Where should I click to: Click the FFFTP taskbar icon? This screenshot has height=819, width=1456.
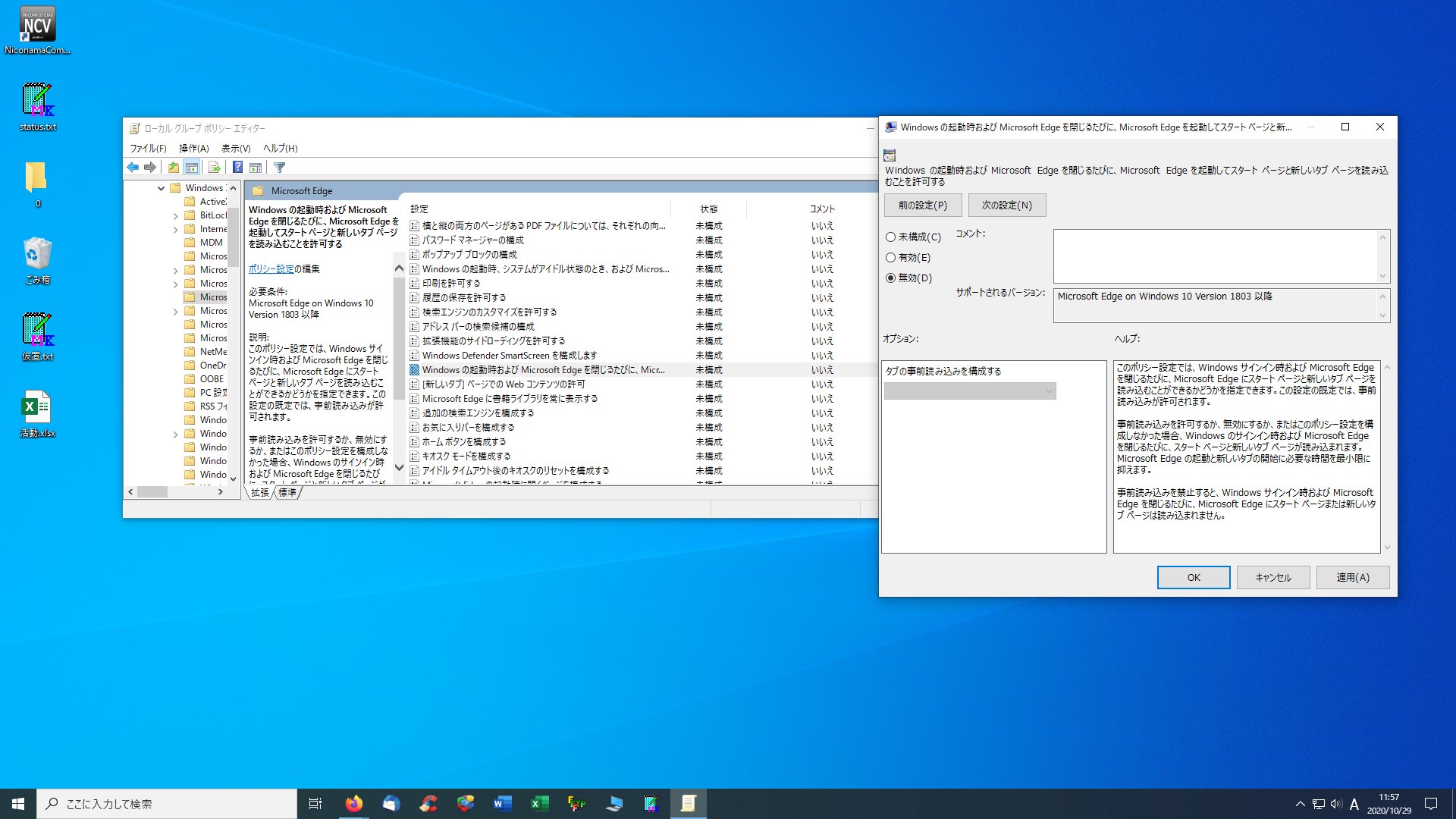576,804
